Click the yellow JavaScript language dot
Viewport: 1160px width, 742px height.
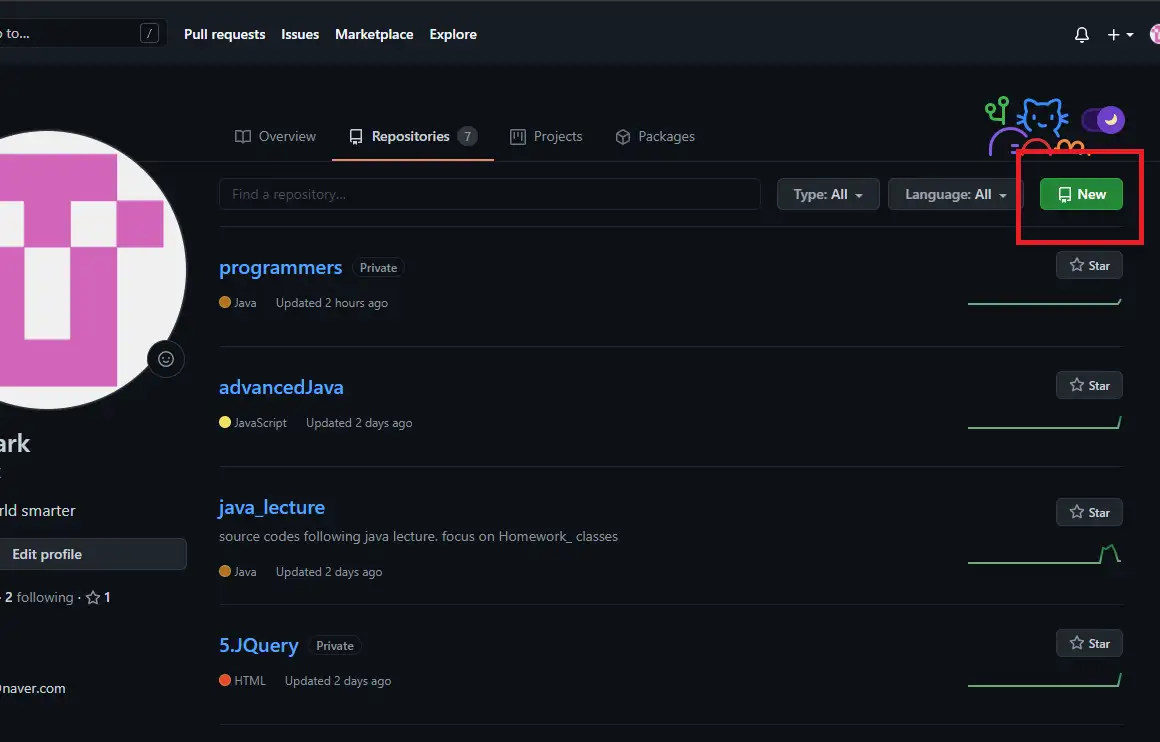point(225,422)
